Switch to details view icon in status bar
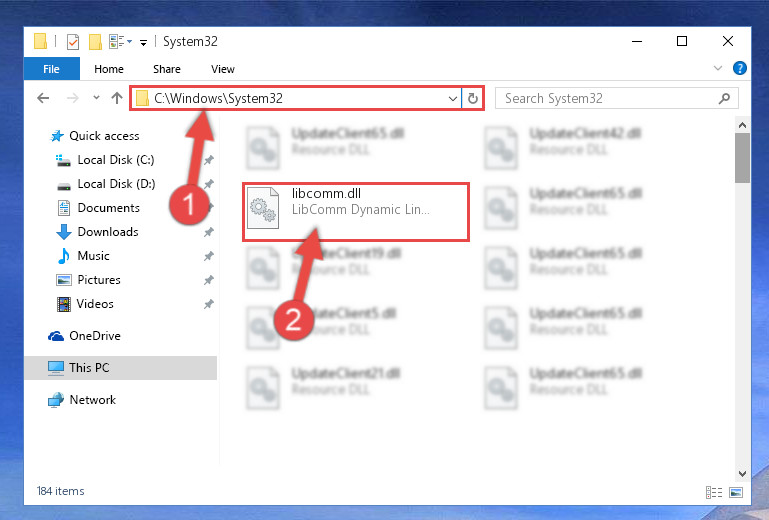Viewport: 769px width, 520px height. click(714, 492)
